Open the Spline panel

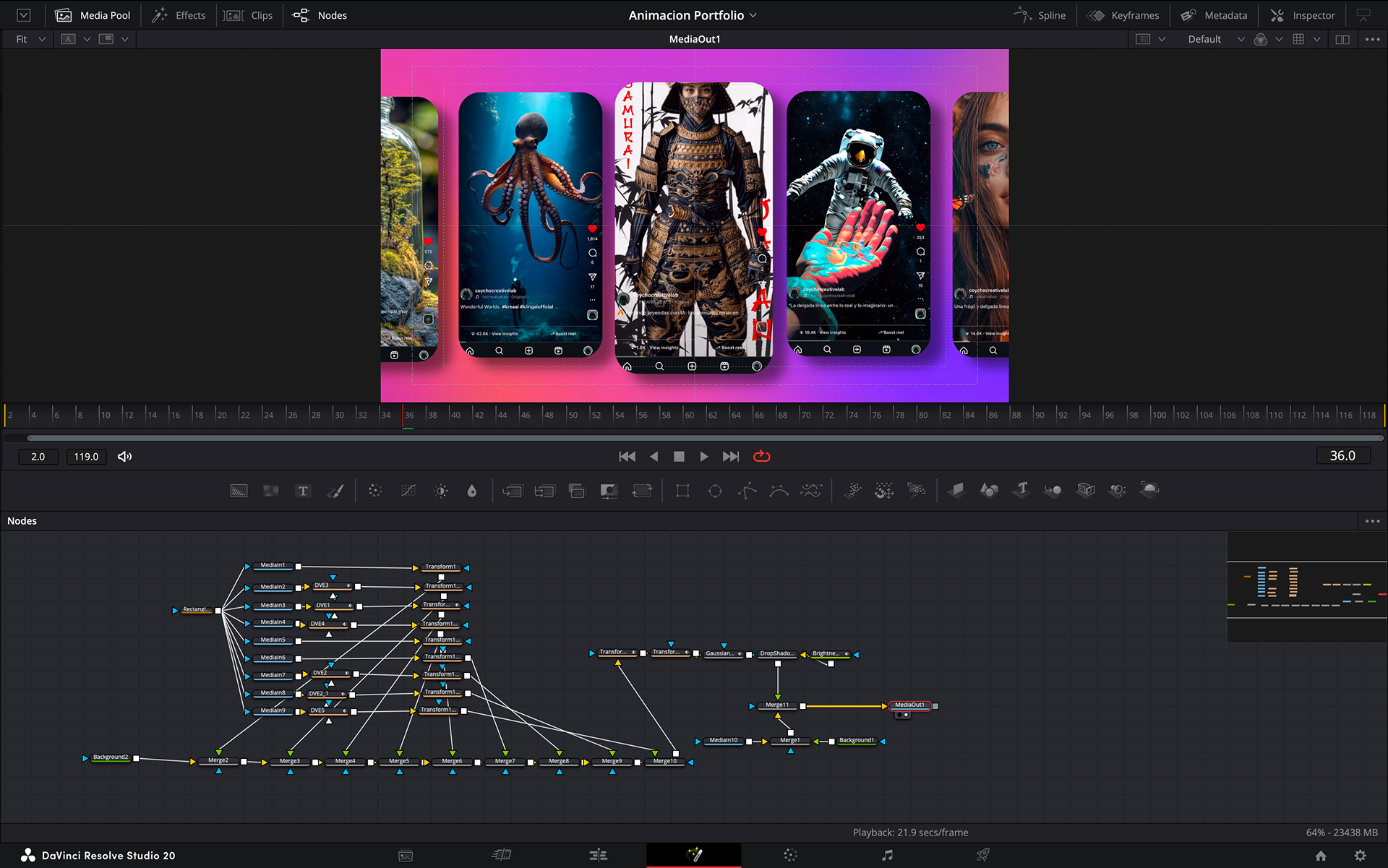click(x=1040, y=15)
